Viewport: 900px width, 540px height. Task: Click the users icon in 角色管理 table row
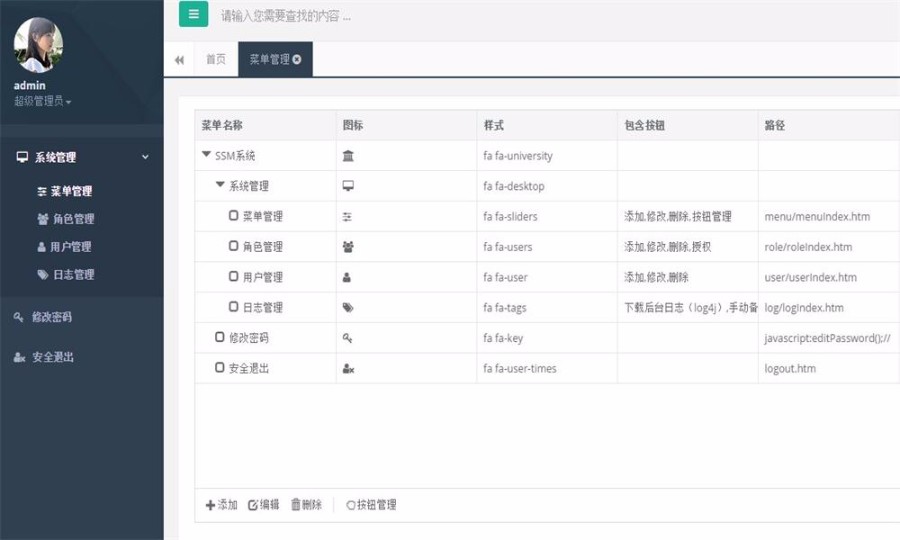tap(348, 247)
